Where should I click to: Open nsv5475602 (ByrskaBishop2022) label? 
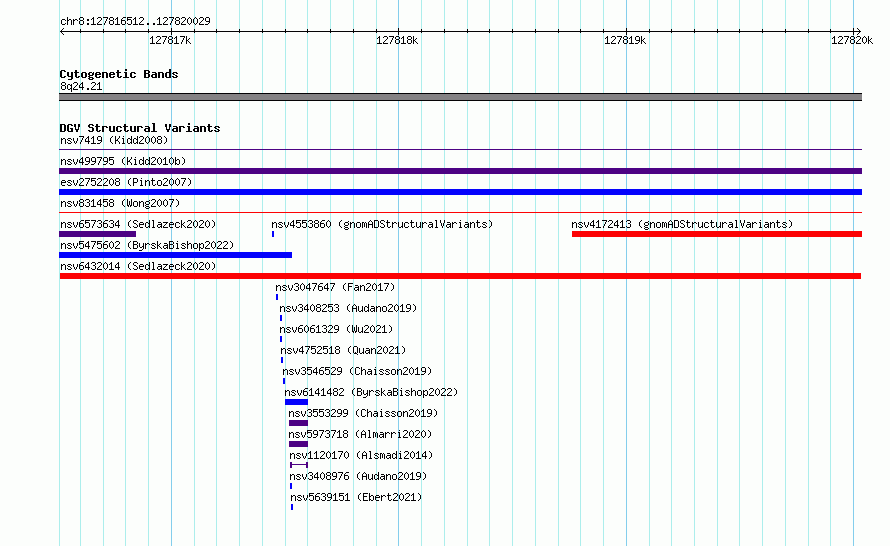tap(147, 245)
